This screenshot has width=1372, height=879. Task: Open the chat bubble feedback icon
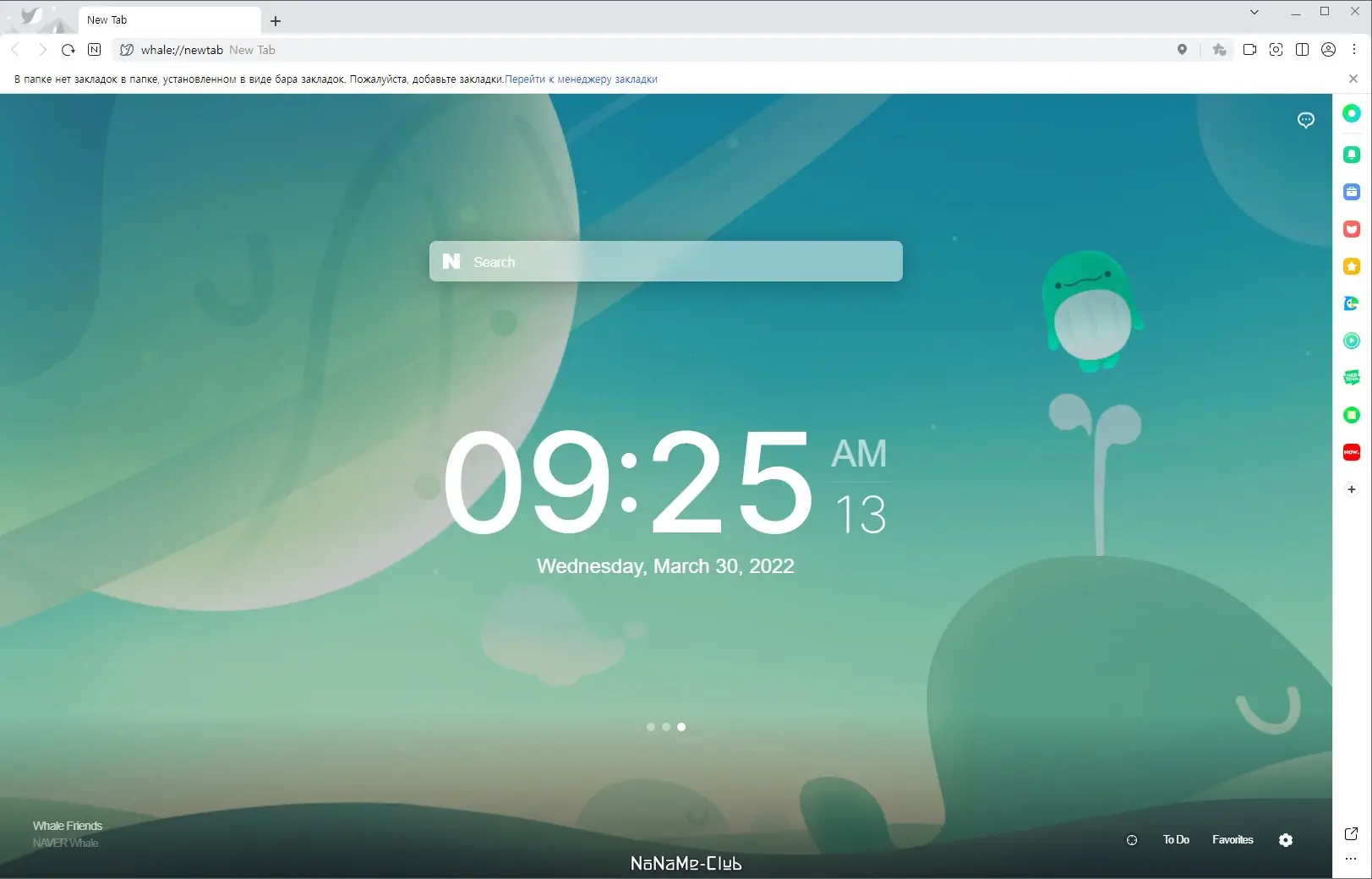[x=1306, y=120]
